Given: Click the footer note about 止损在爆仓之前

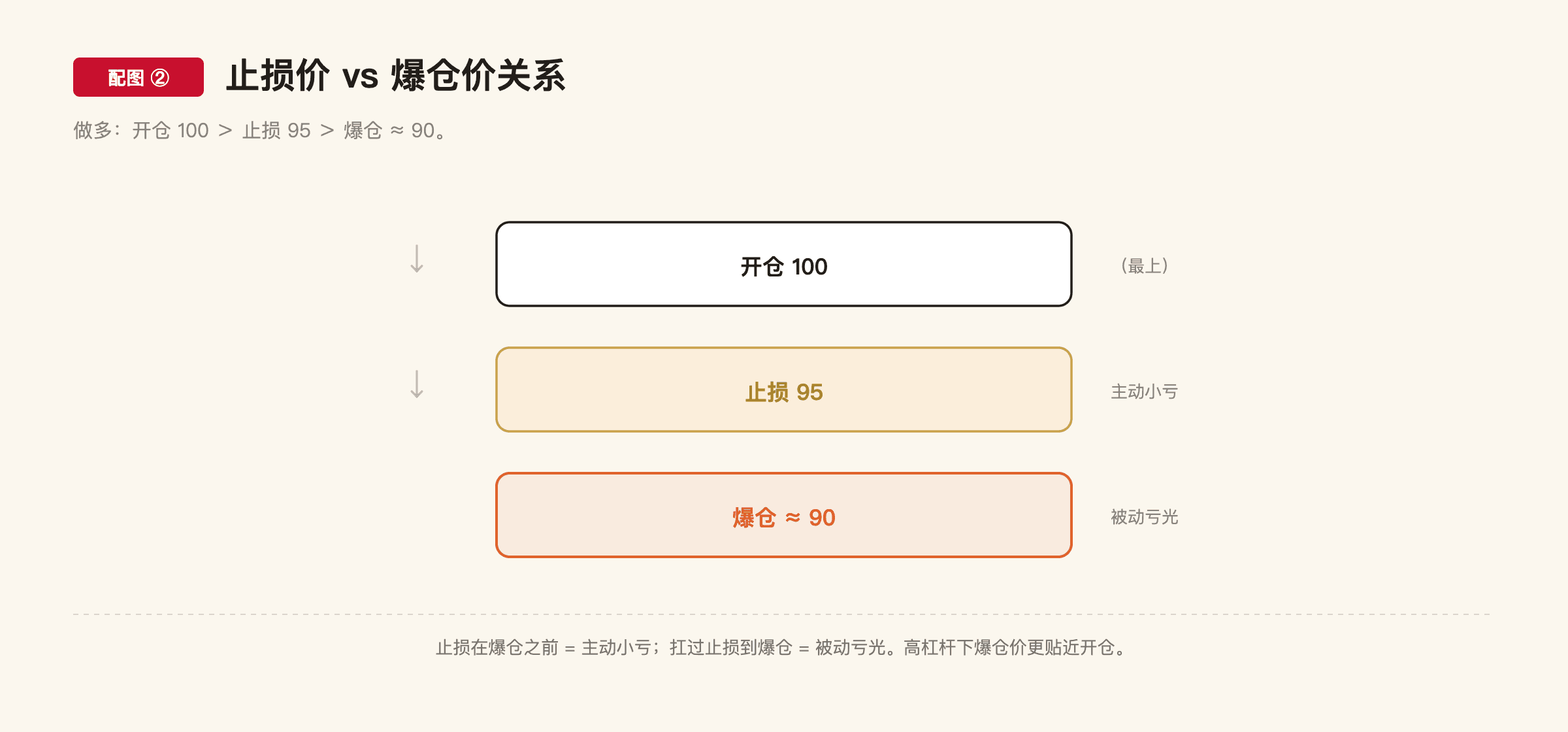Looking at the screenshot, I should click(784, 648).
